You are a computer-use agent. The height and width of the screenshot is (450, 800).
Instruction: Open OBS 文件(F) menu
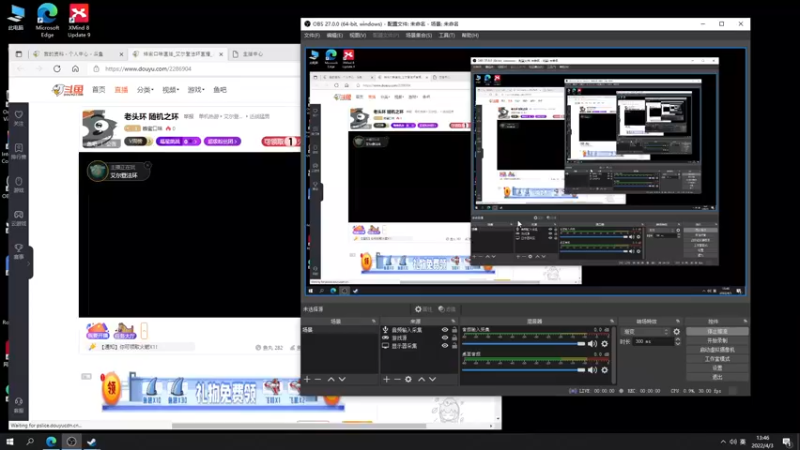(x=312, y=35)
